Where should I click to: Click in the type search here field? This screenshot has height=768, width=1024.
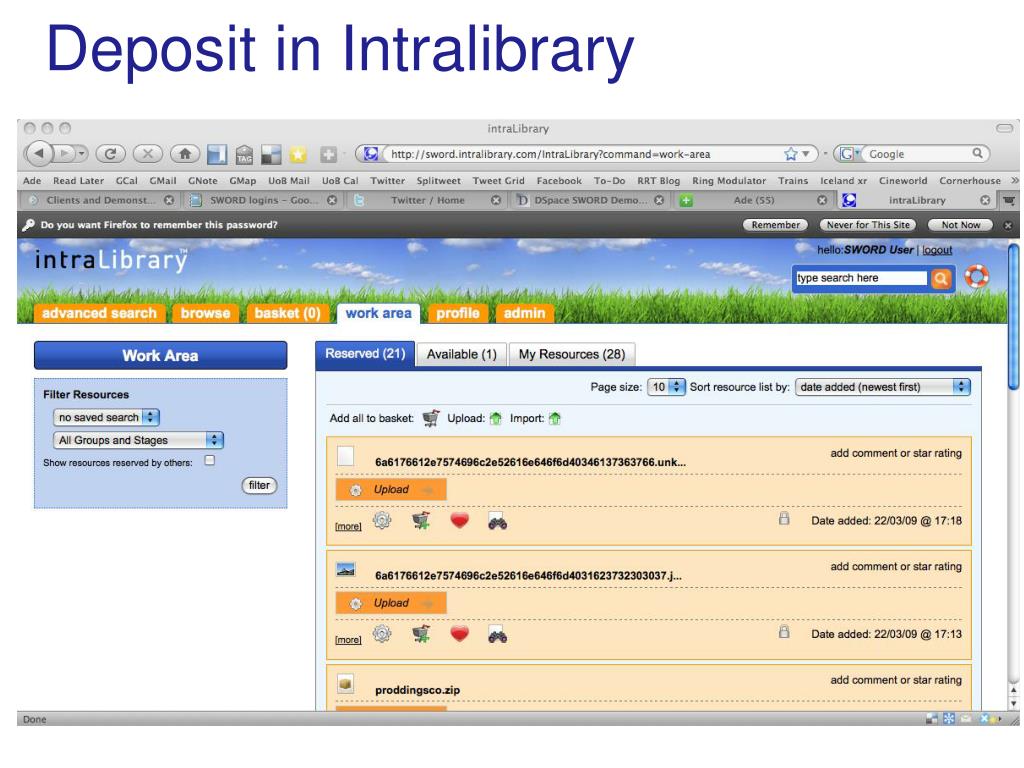(861, 278)
